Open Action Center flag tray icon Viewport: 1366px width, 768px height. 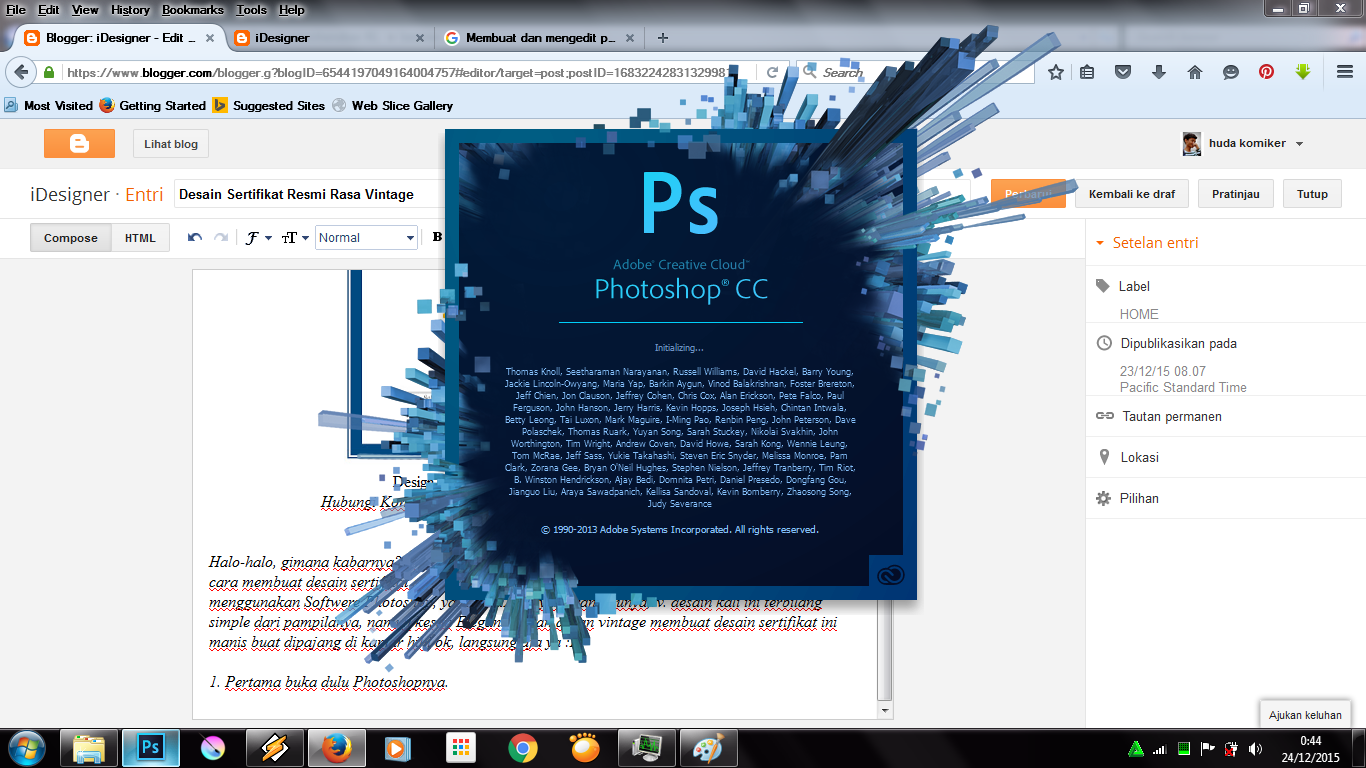pyautogui.click(x=1207, y=748)
